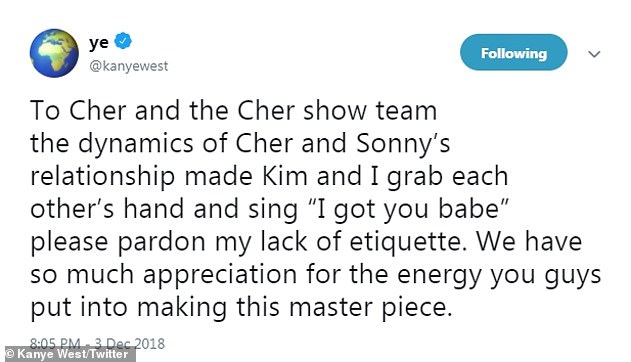Visit the @kanyewest handle
Screen dimensions: 631x362
[128, 66]
